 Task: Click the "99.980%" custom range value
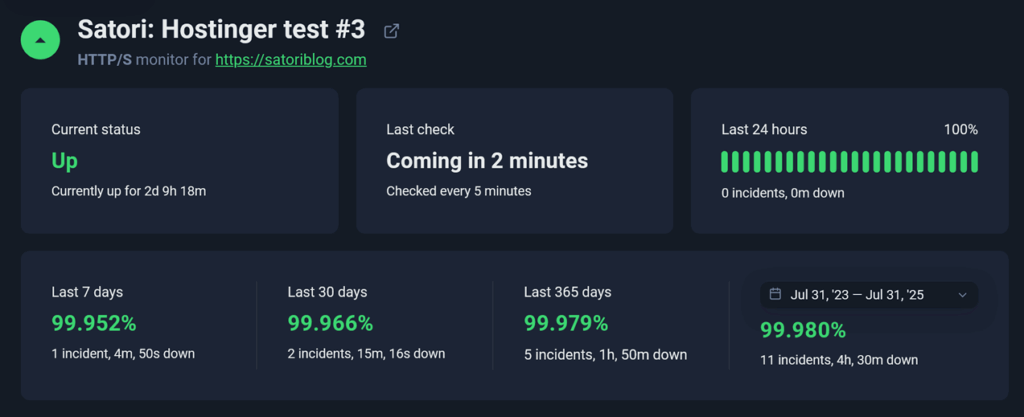click(803, 330)
